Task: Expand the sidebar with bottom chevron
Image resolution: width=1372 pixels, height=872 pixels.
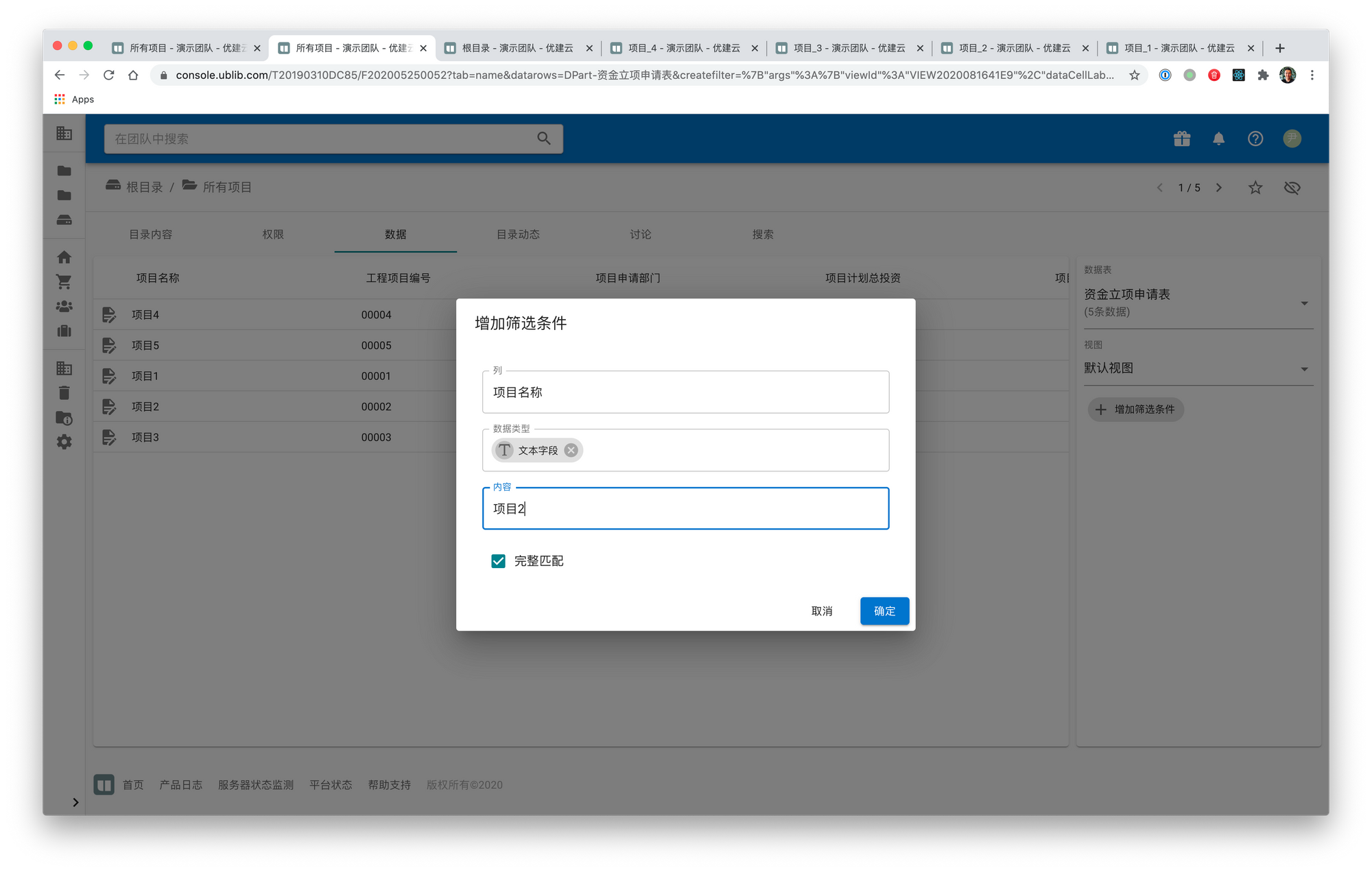Action: tap(75, 802)
